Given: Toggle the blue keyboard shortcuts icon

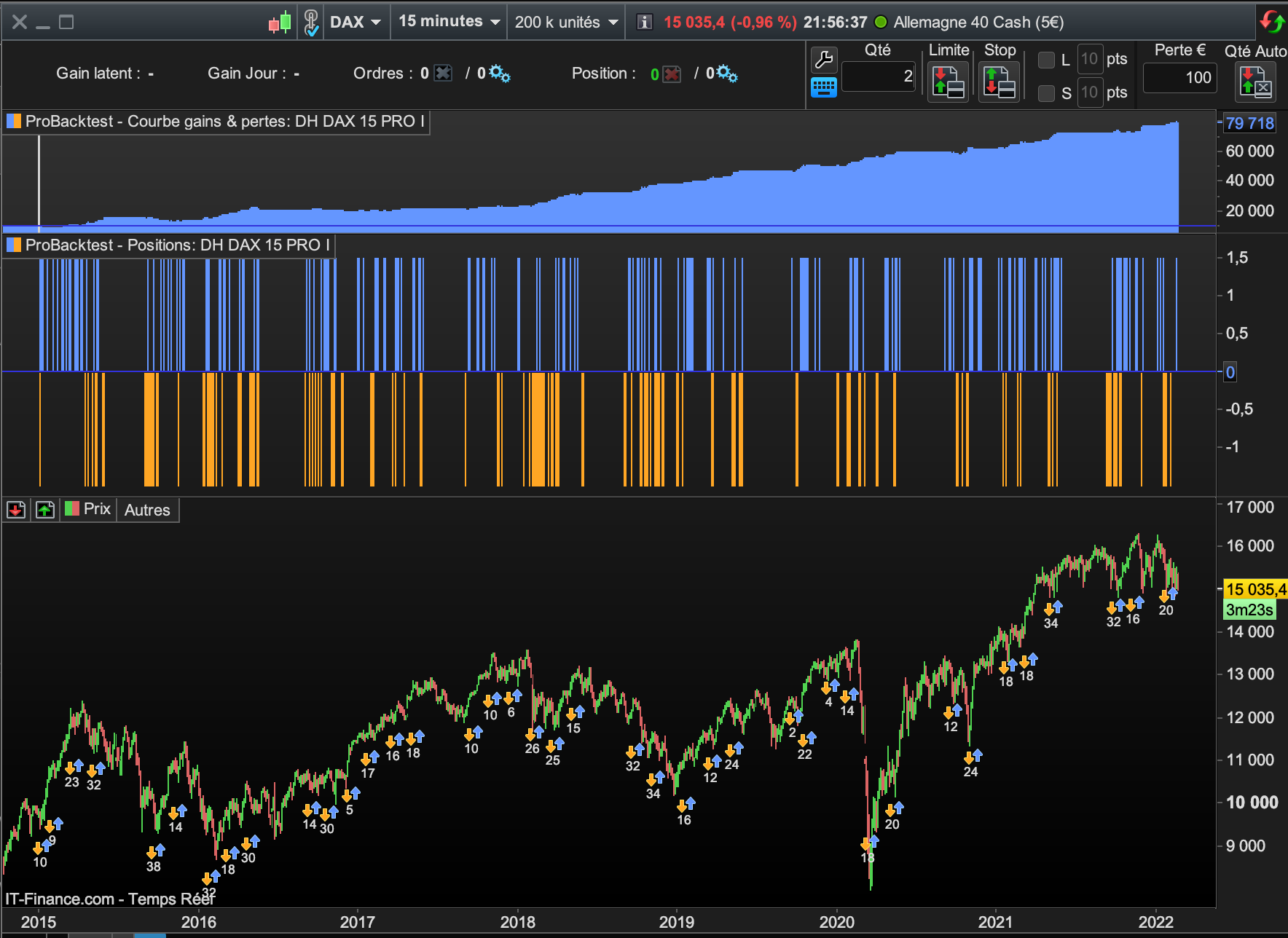Looking at the screenshot, I should click(x=824, y=87).
